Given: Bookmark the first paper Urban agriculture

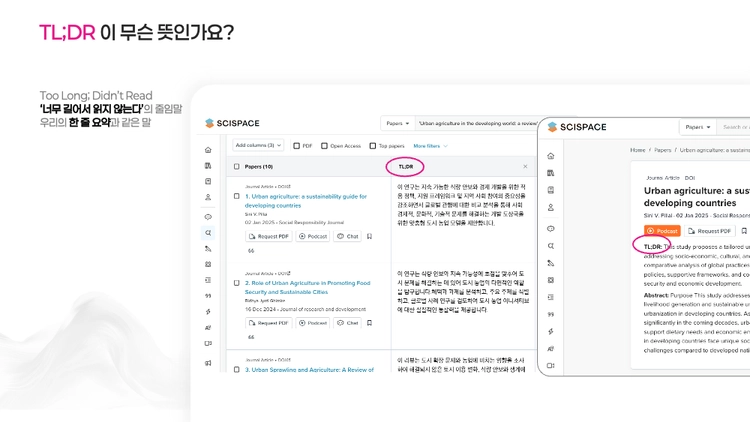Looking at the screenshot, I should point(369,236).
